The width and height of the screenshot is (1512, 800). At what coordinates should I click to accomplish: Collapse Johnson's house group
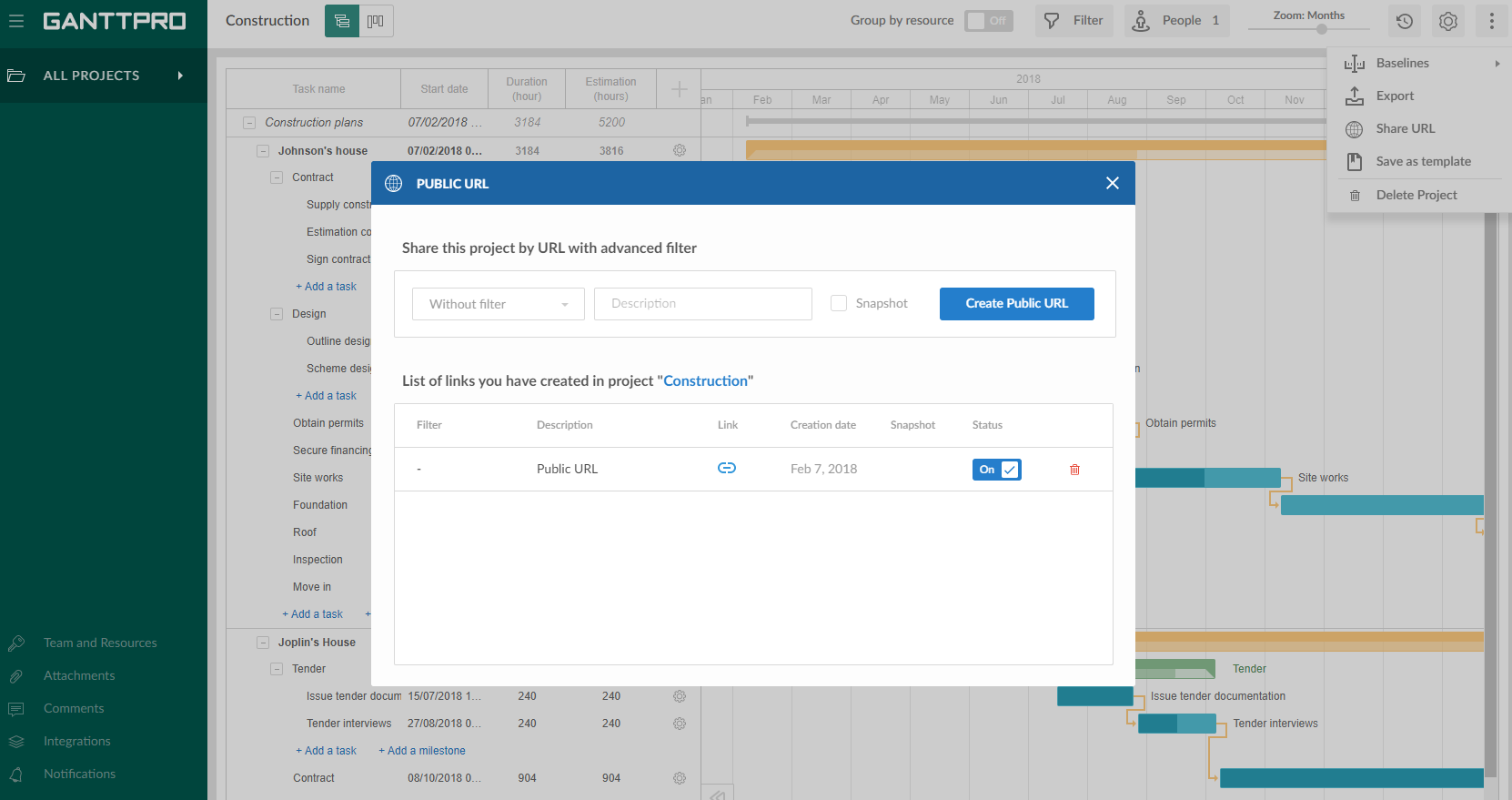click(x=263, y=151)
